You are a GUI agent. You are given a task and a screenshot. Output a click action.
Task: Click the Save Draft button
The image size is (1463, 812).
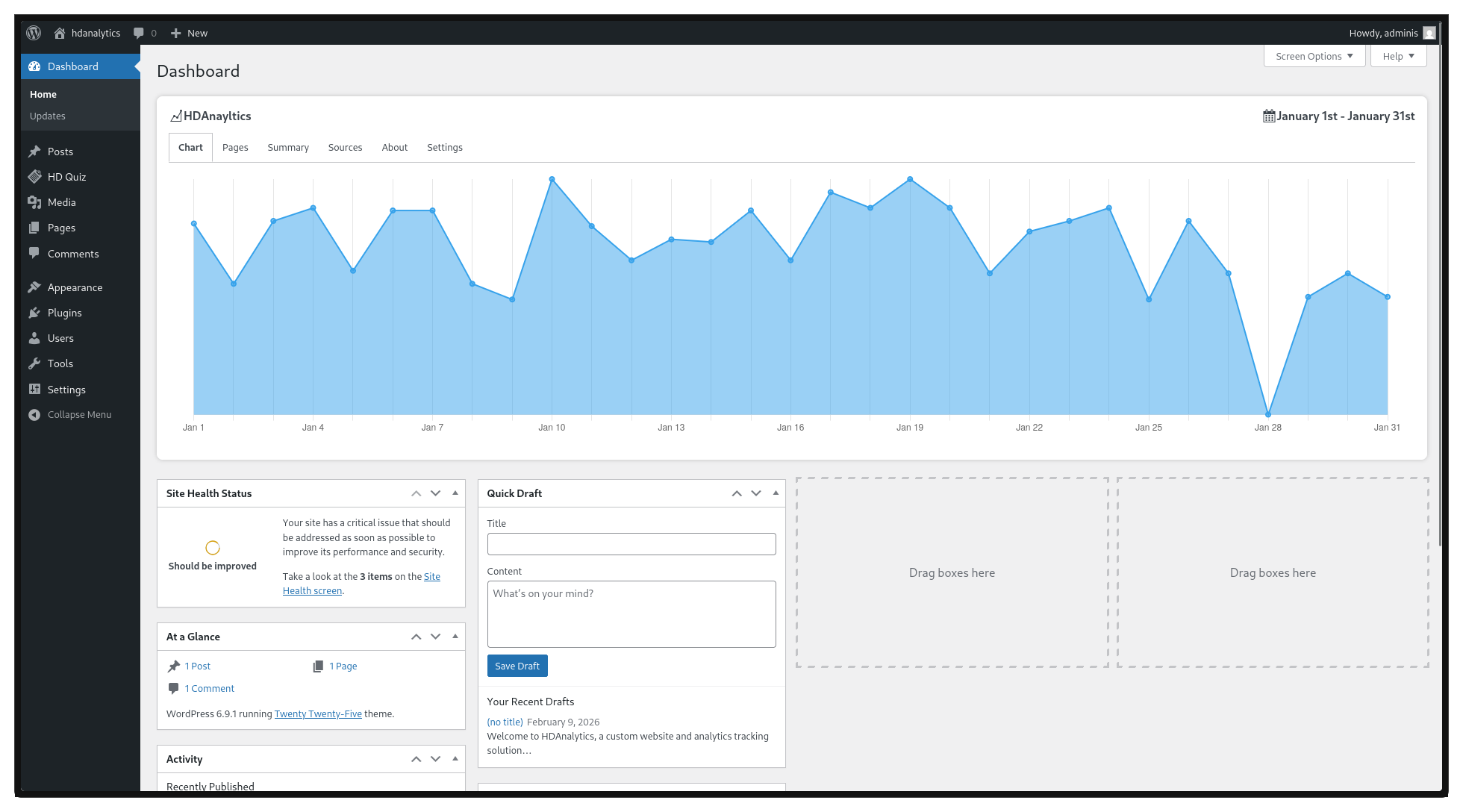click(x=517, y=666)
